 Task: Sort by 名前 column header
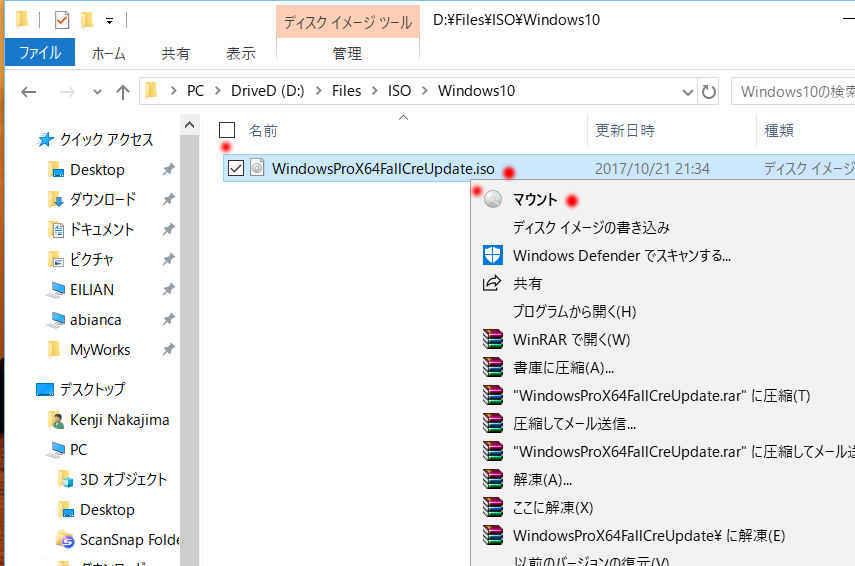tap(263, 130)
